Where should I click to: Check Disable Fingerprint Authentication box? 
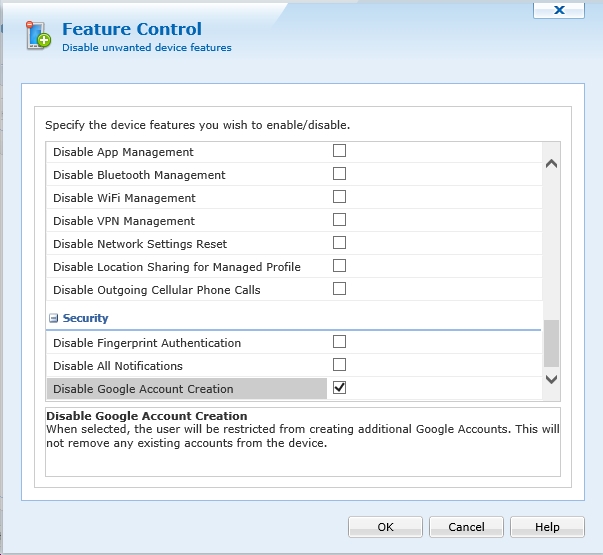[x=339, y=342]
